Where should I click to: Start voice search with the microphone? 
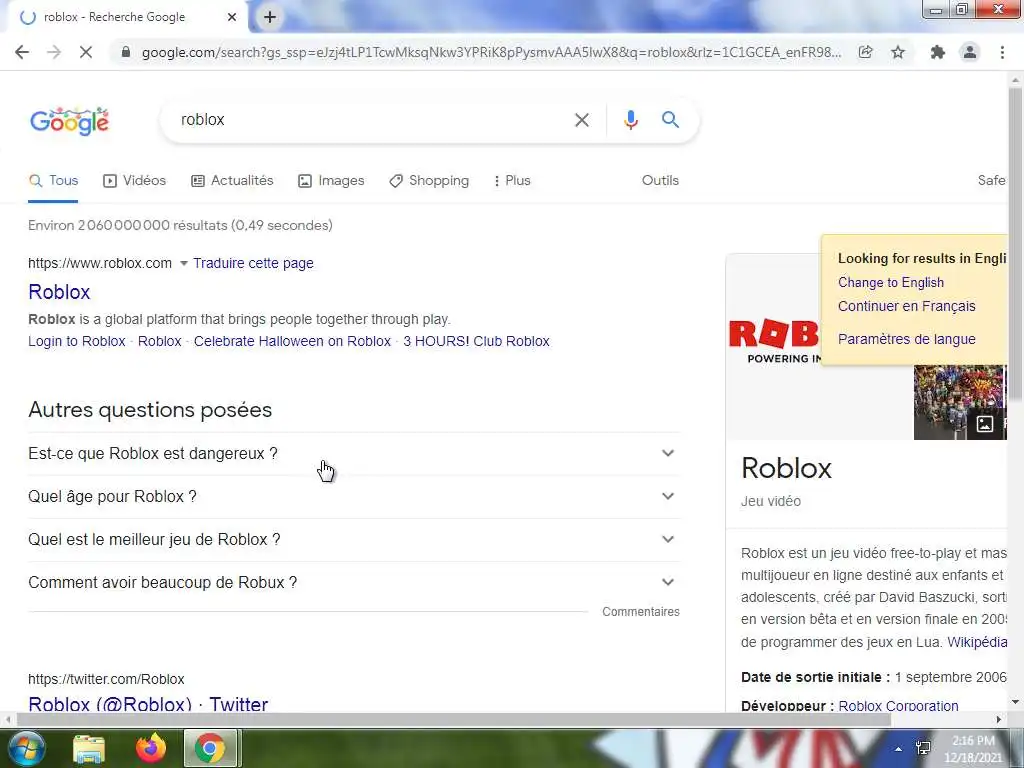(630, 120)
